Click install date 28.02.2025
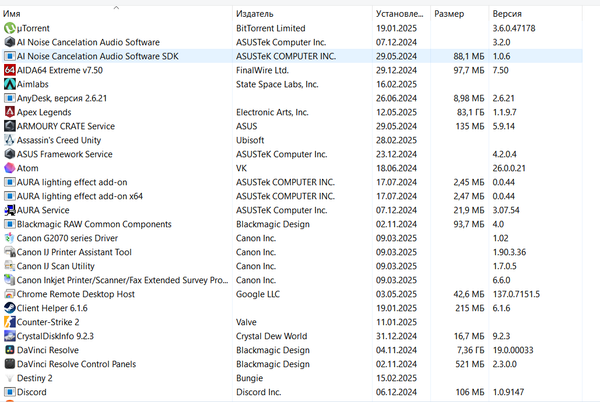The image size is (600, 402). point(396,140)
